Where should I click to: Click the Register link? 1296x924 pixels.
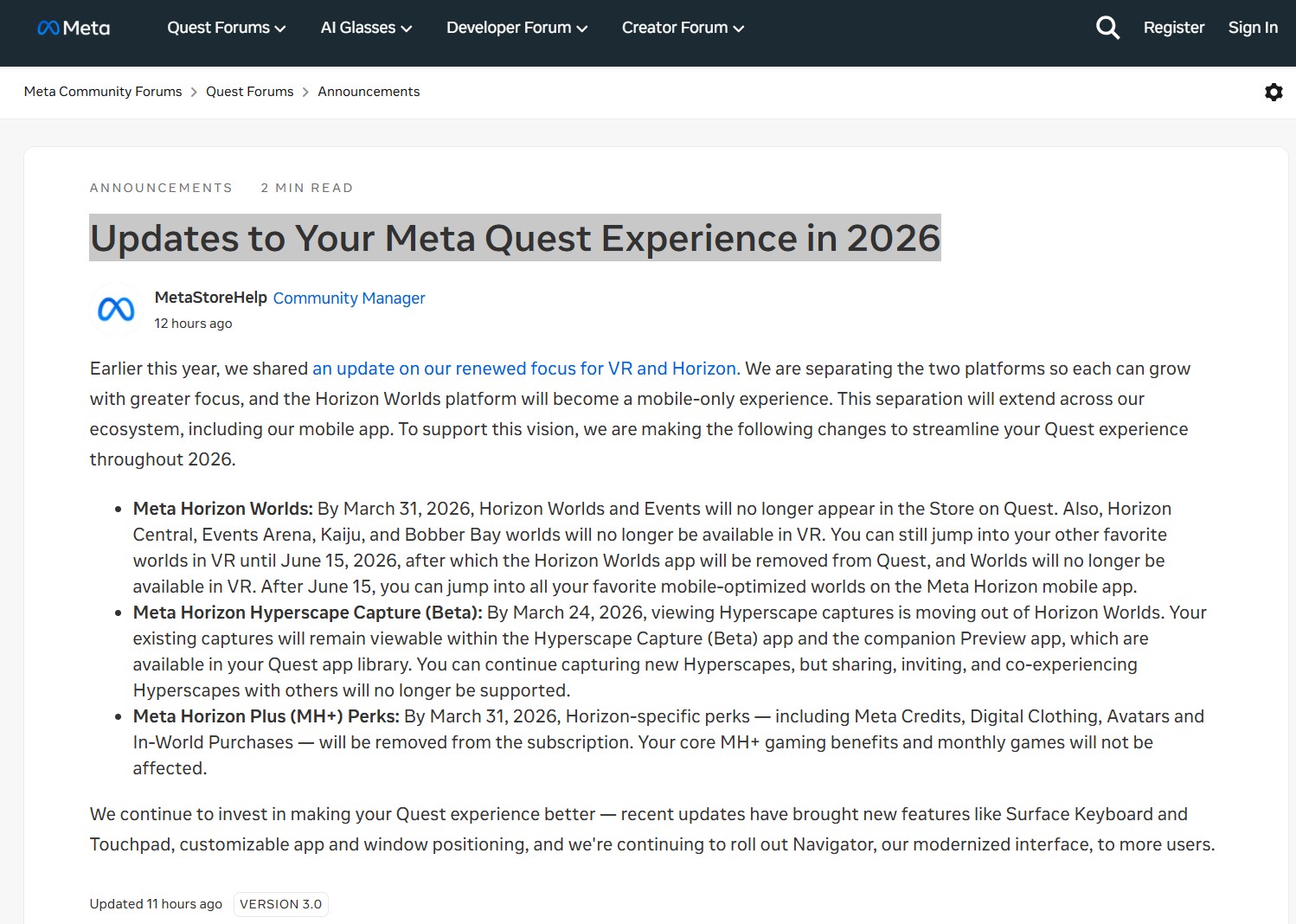coord(1173,28)
